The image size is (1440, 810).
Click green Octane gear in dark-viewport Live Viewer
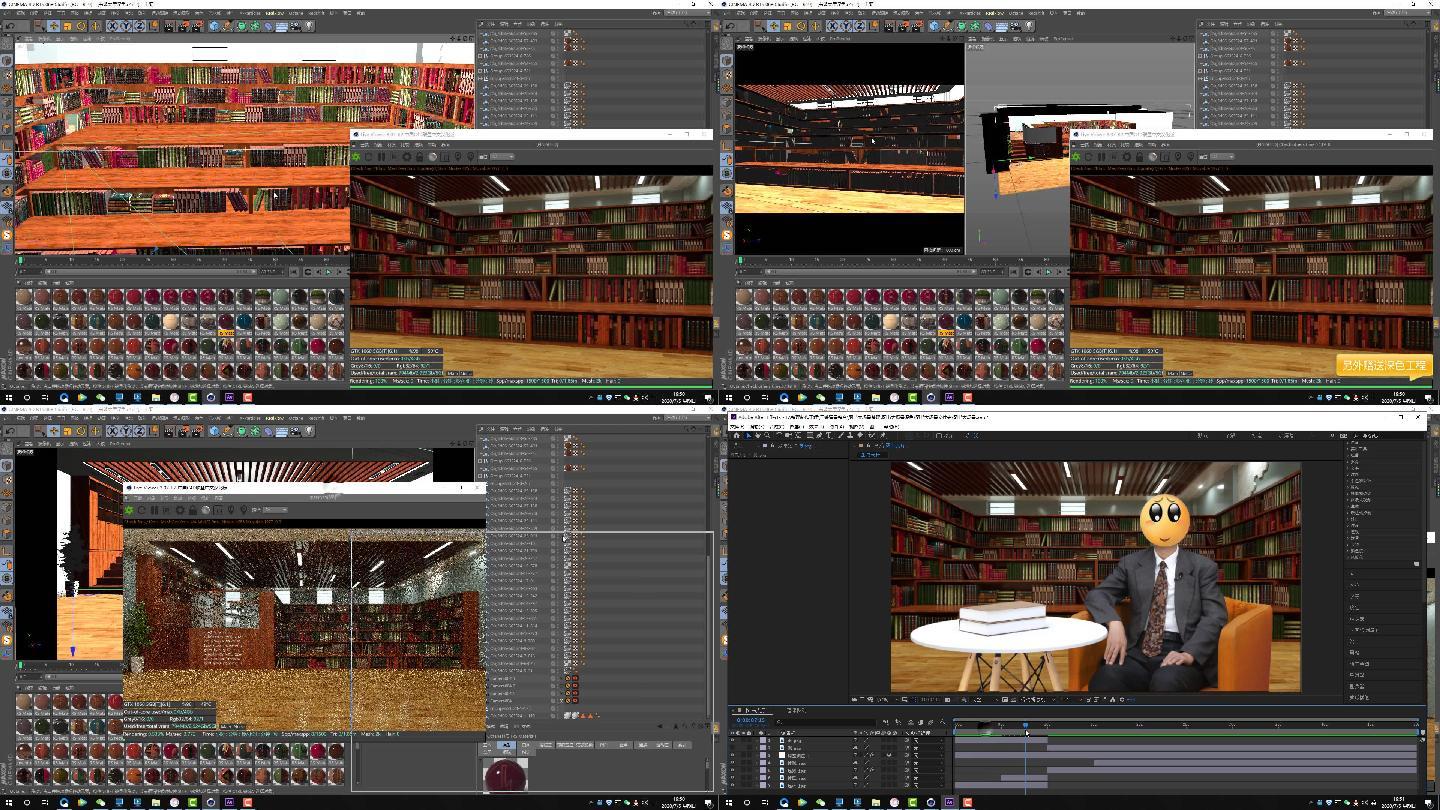coord(1075,156)
